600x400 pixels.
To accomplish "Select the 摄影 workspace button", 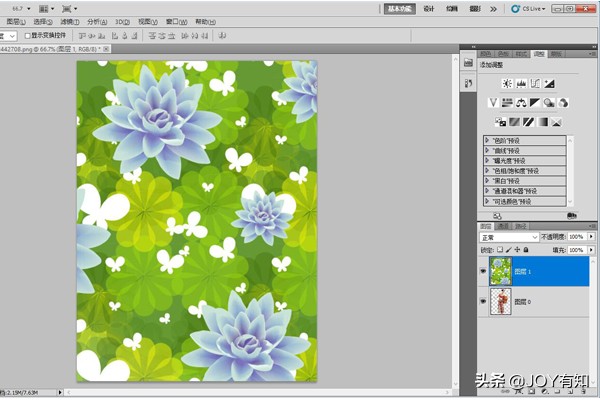I will [474, 8].
